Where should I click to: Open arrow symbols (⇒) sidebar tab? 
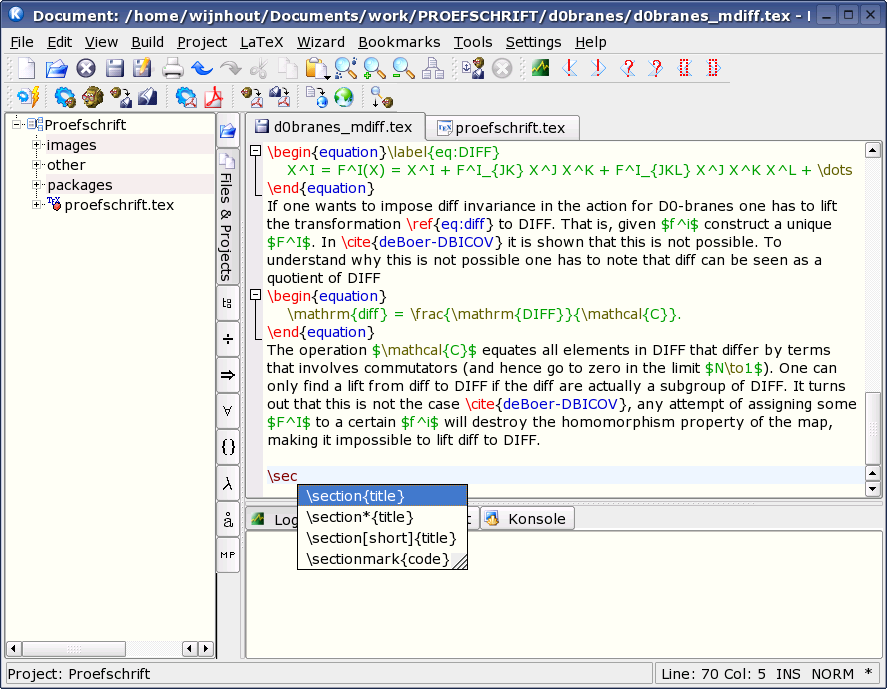[x=227, y=375]
